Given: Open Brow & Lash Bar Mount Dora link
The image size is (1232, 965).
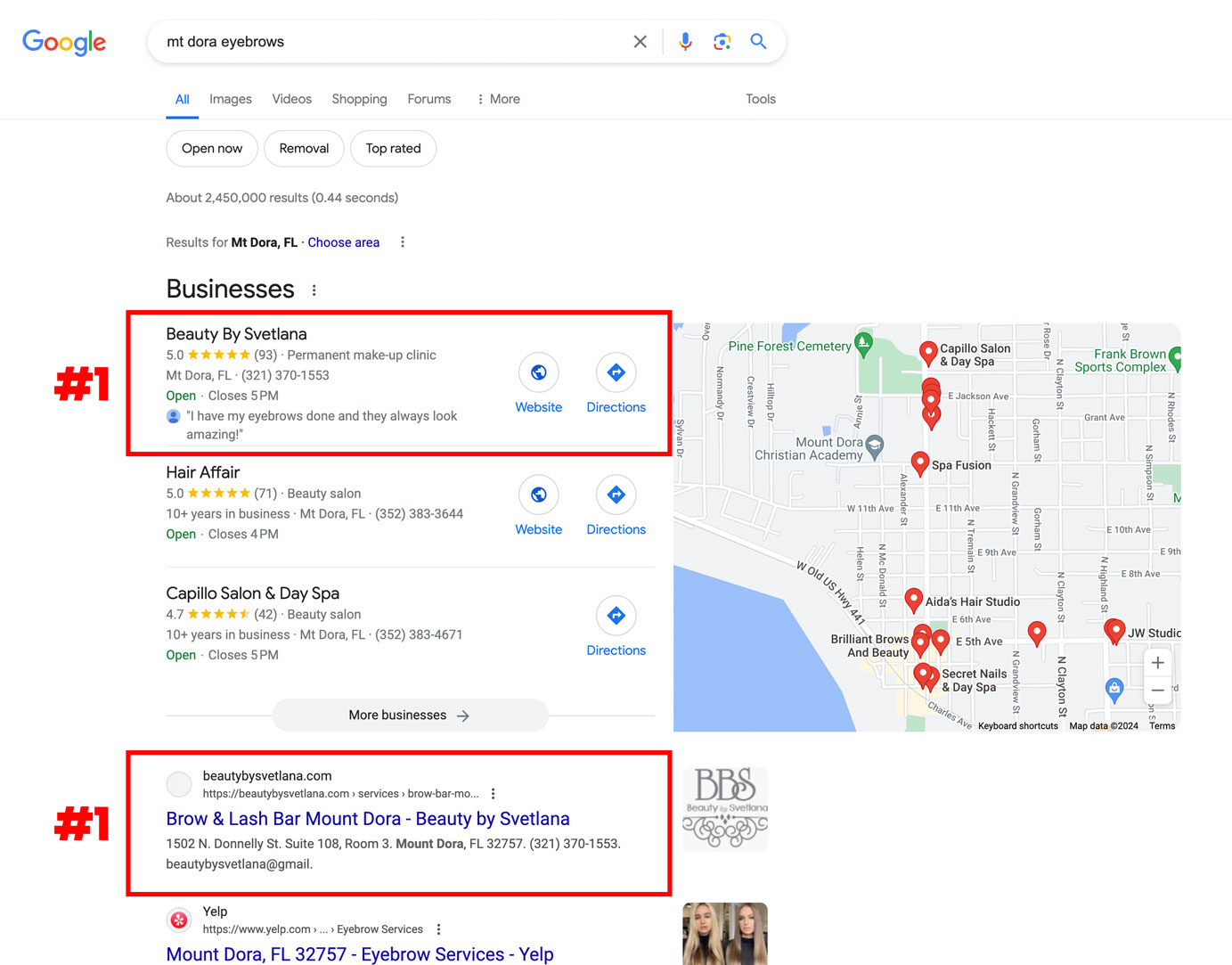Looking at the screenshot, I should (x=368, y=819).
